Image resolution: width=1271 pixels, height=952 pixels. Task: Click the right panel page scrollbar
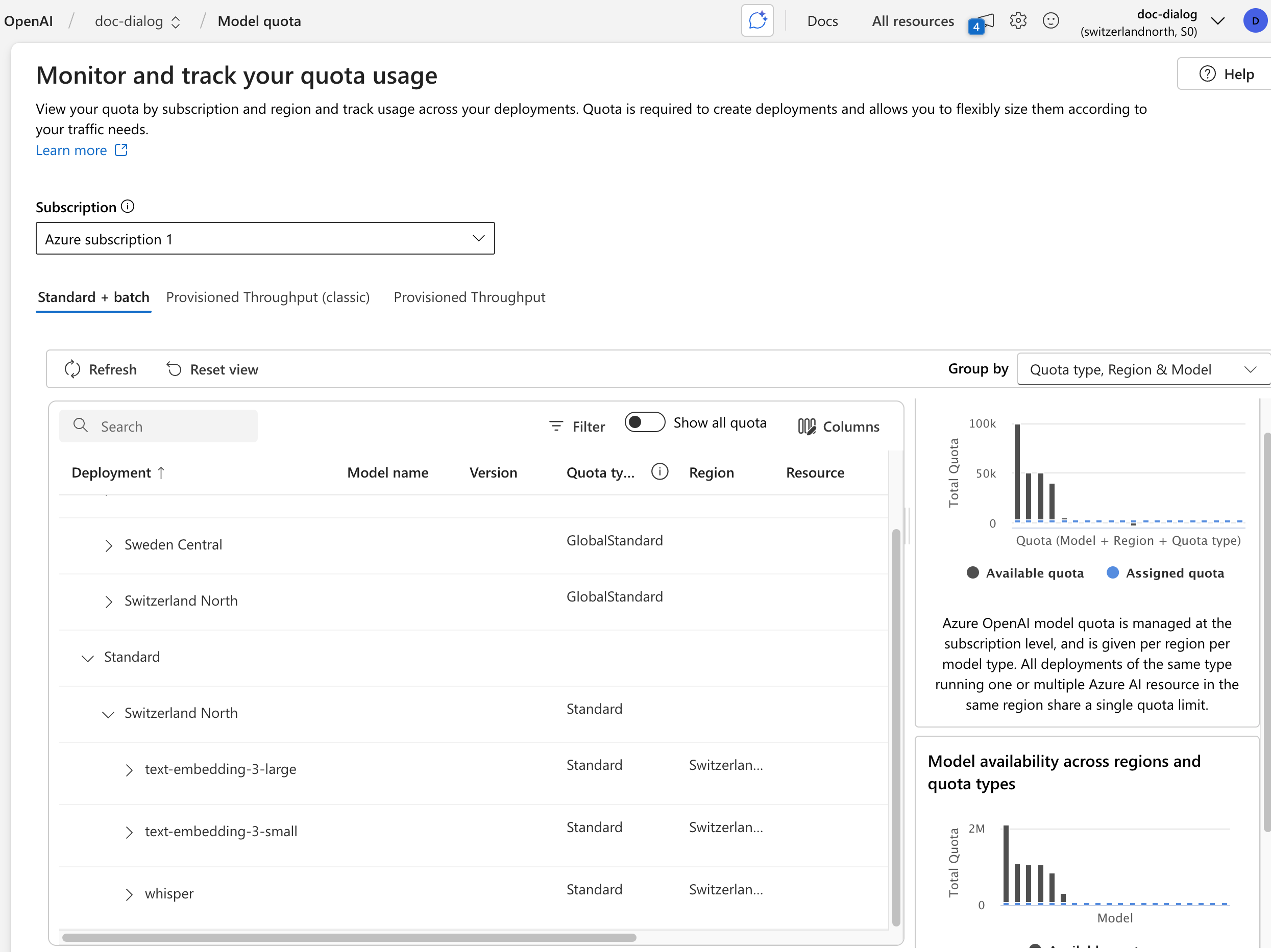coord(1267,632)
